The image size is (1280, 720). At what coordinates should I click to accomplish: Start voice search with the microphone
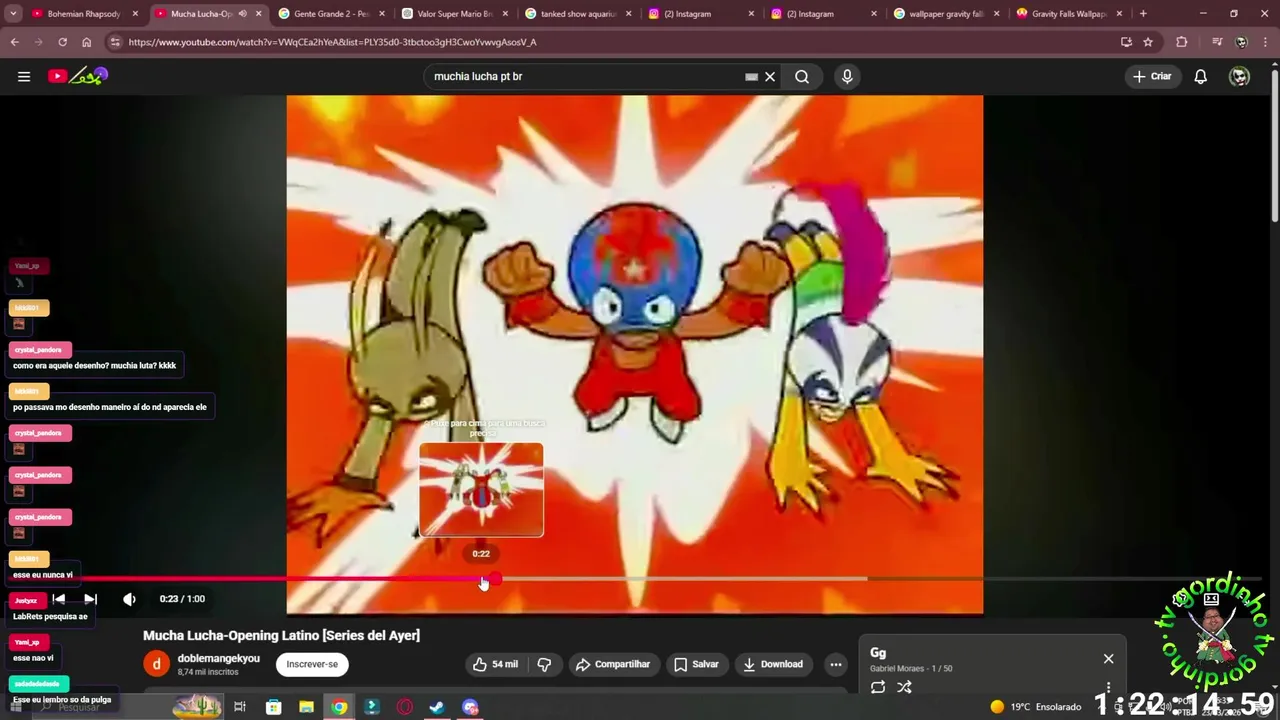[x=847, y=76]
